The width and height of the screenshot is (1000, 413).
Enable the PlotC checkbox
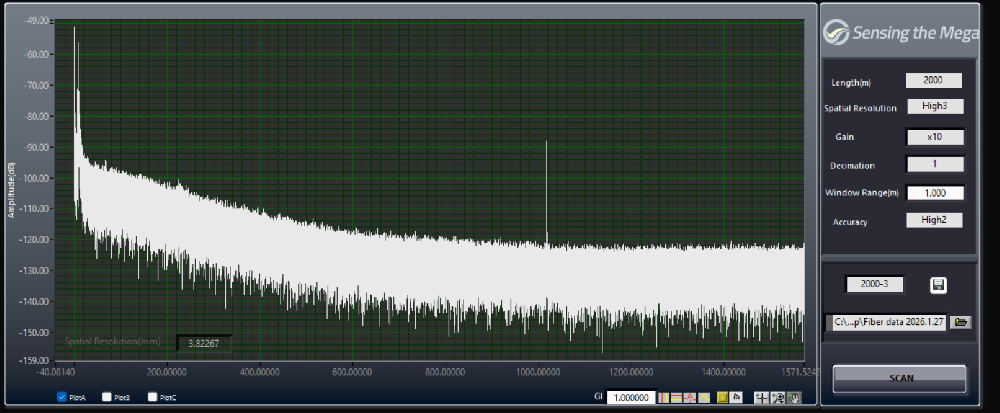tap(152, 397)
